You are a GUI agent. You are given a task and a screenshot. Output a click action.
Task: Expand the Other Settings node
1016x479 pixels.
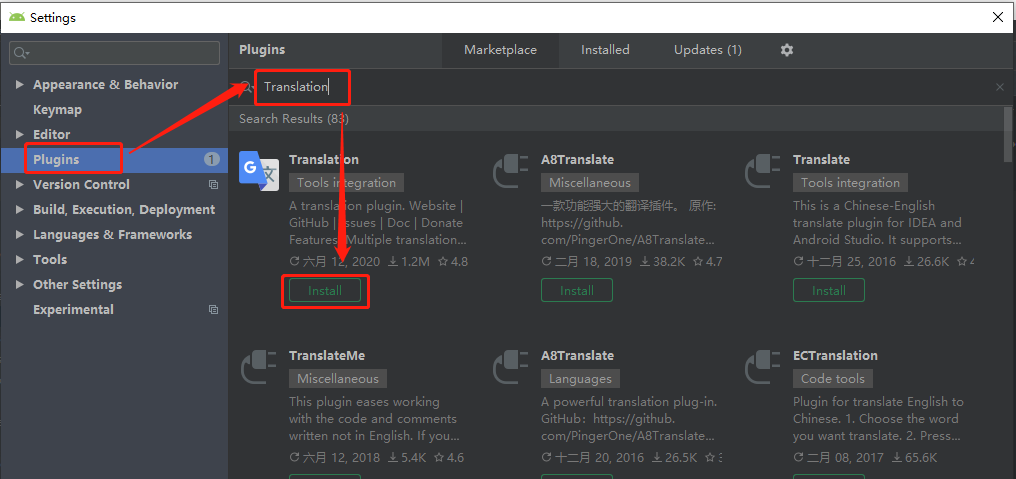[19, 285]
